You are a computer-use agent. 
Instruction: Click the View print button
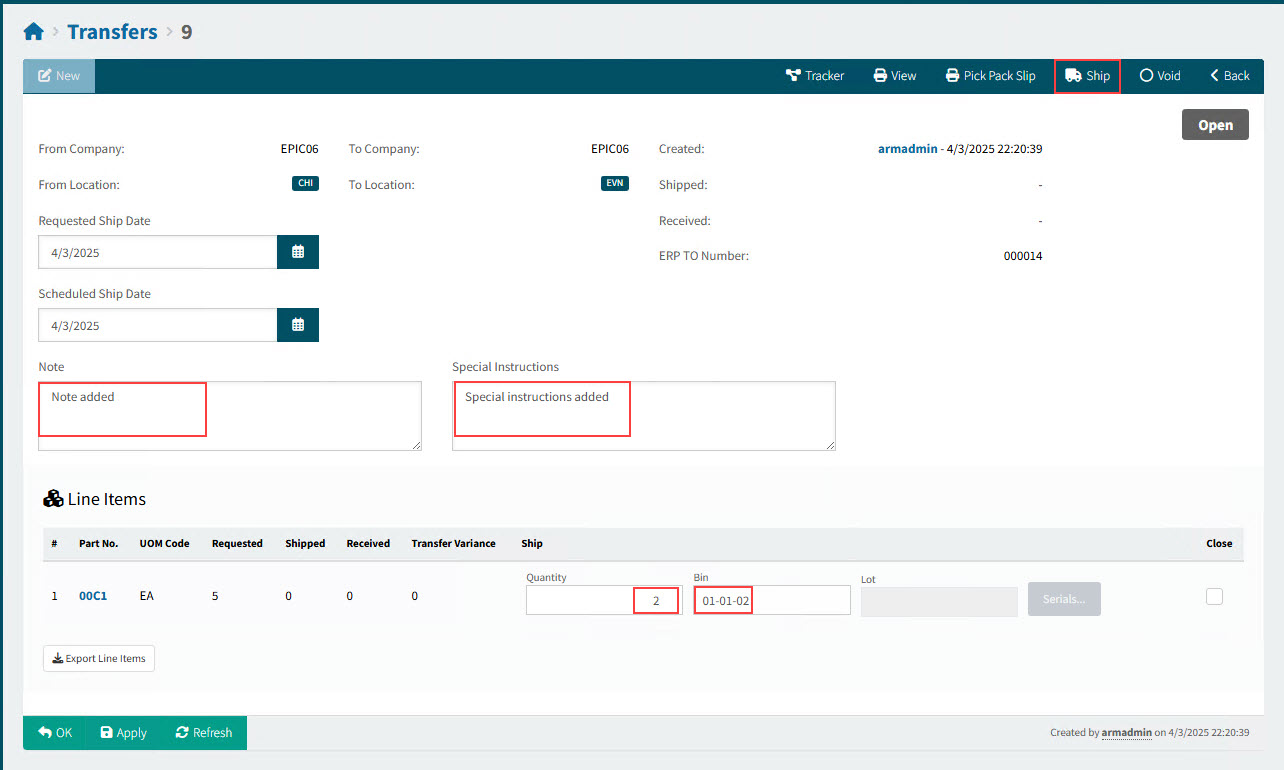[x=895, y=76]
